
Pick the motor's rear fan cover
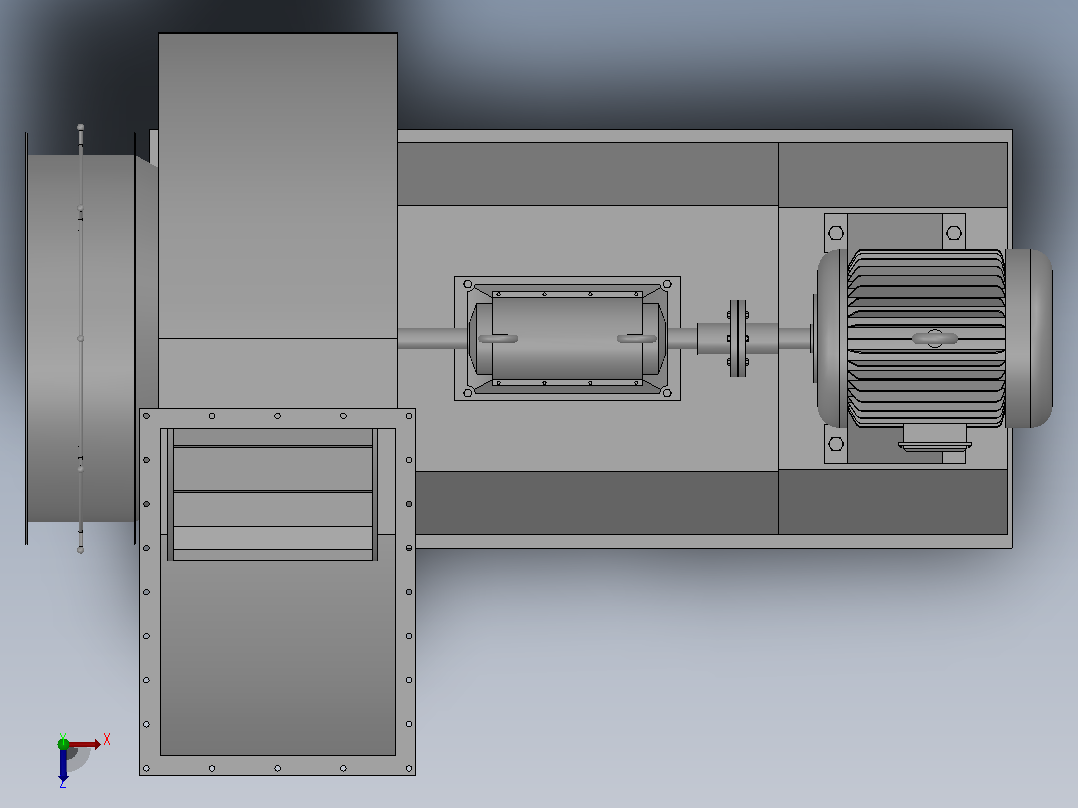point(1028,338)
